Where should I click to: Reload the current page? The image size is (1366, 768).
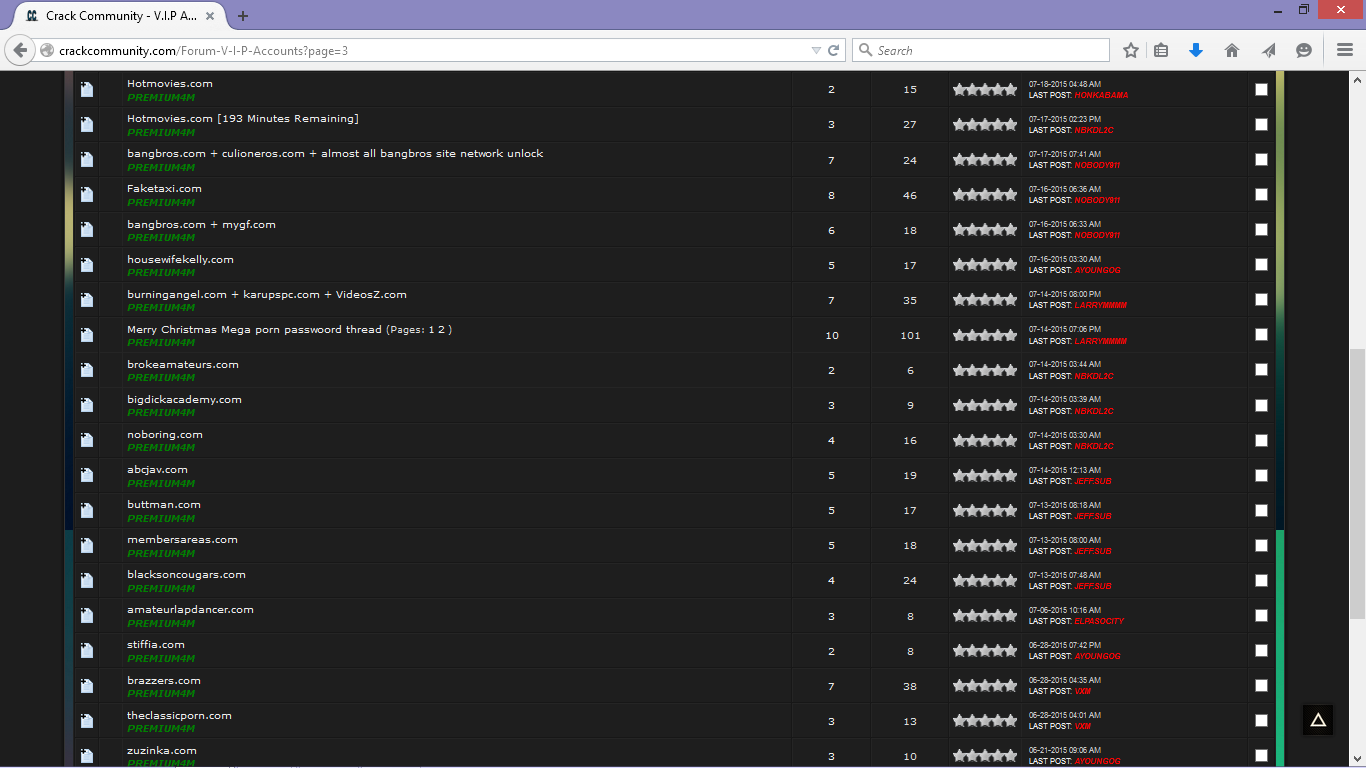(833, 50)
